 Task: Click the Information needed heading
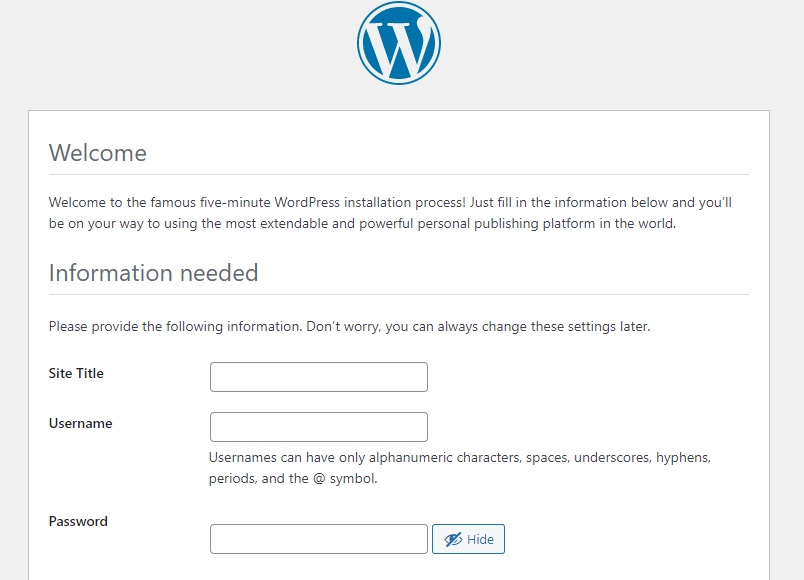(x=153, y=273)
